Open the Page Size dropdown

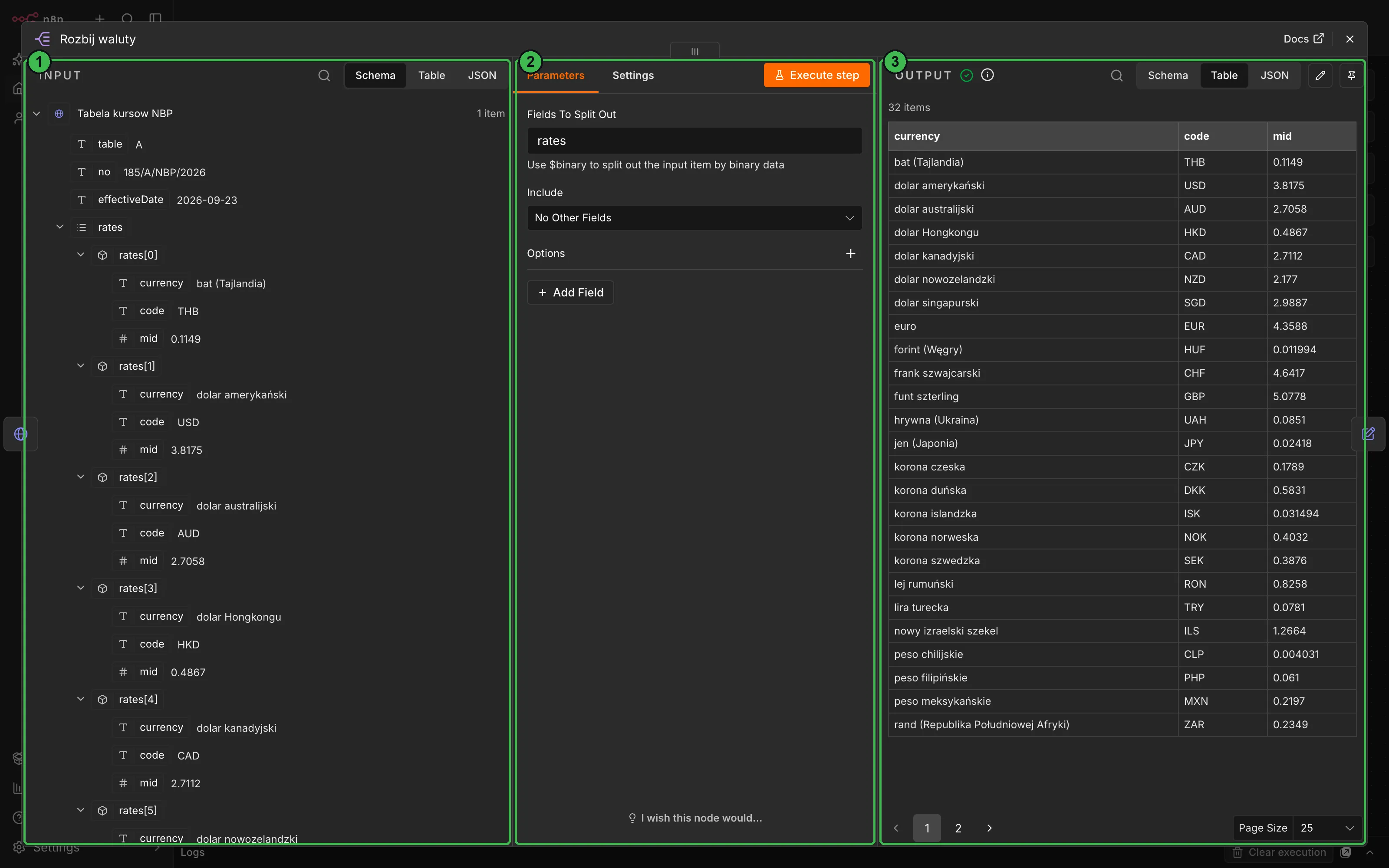(1328, 828)
